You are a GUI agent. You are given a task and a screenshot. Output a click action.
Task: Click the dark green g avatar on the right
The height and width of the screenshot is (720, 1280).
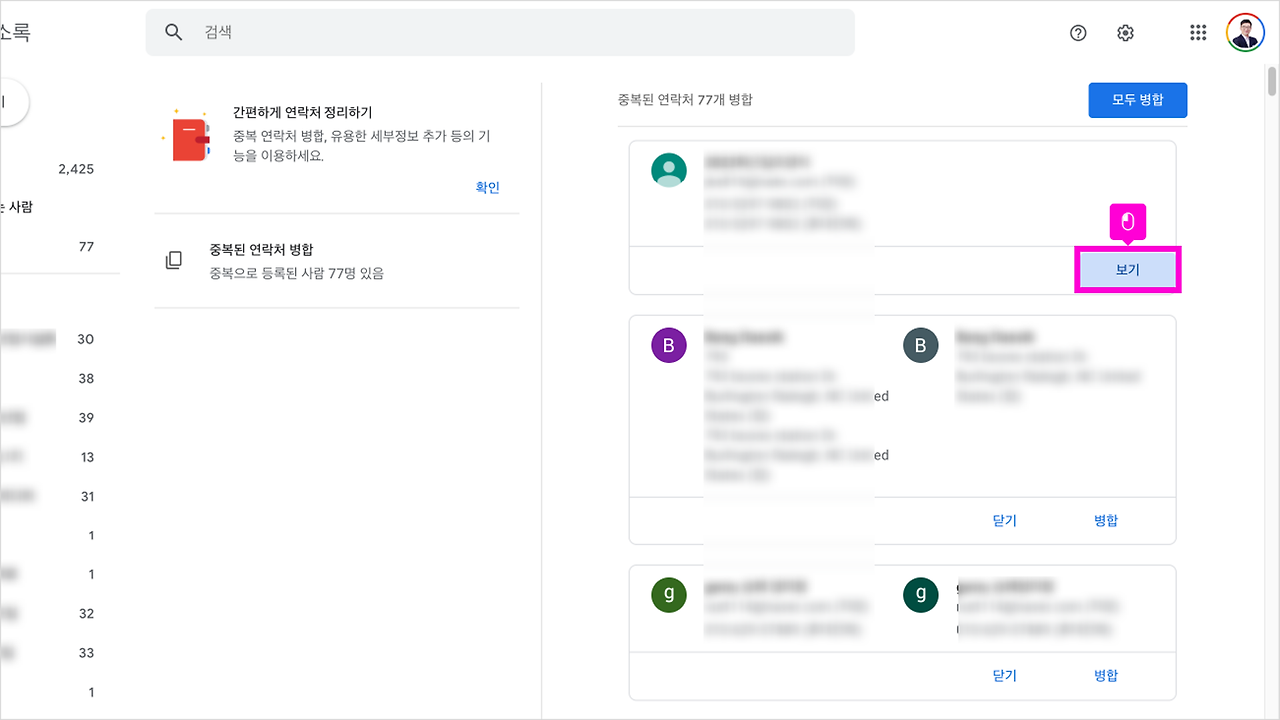point(919,595)
